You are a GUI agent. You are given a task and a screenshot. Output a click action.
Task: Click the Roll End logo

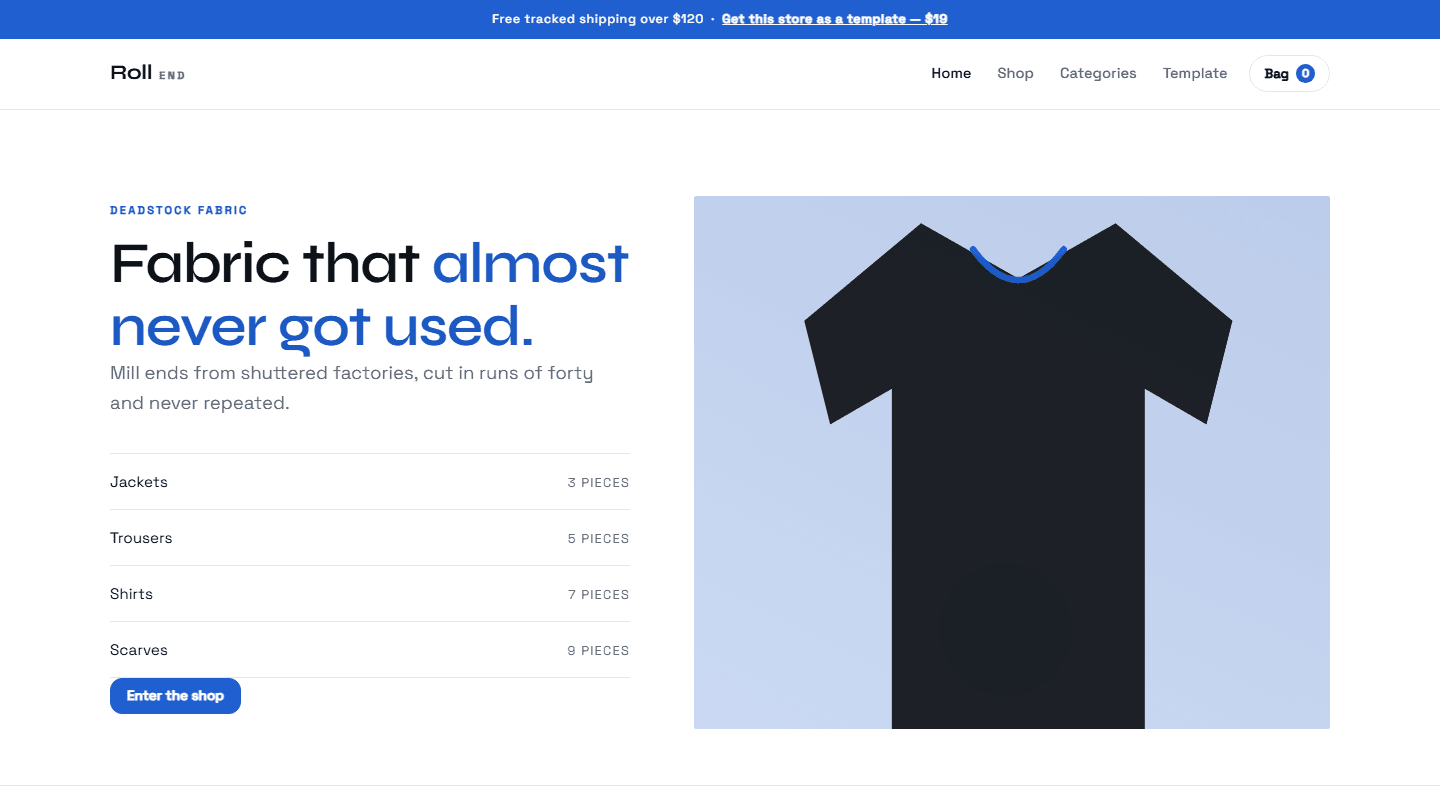148,73
